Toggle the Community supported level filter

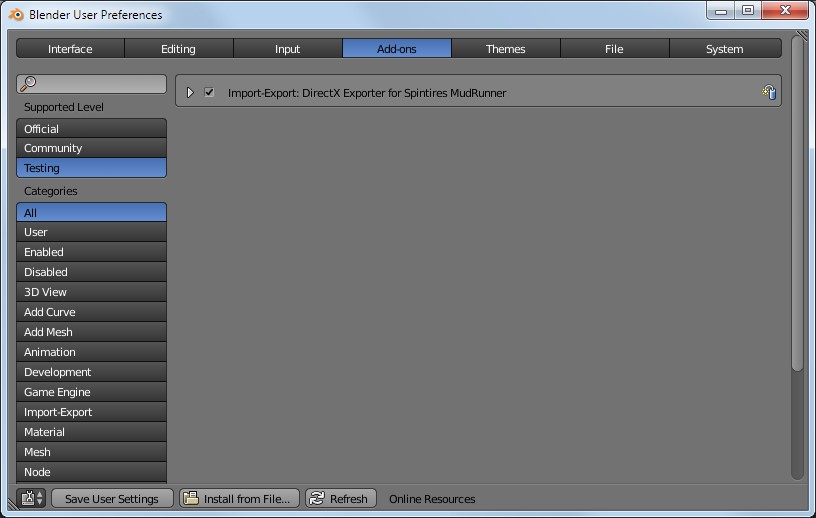(92, 148)
